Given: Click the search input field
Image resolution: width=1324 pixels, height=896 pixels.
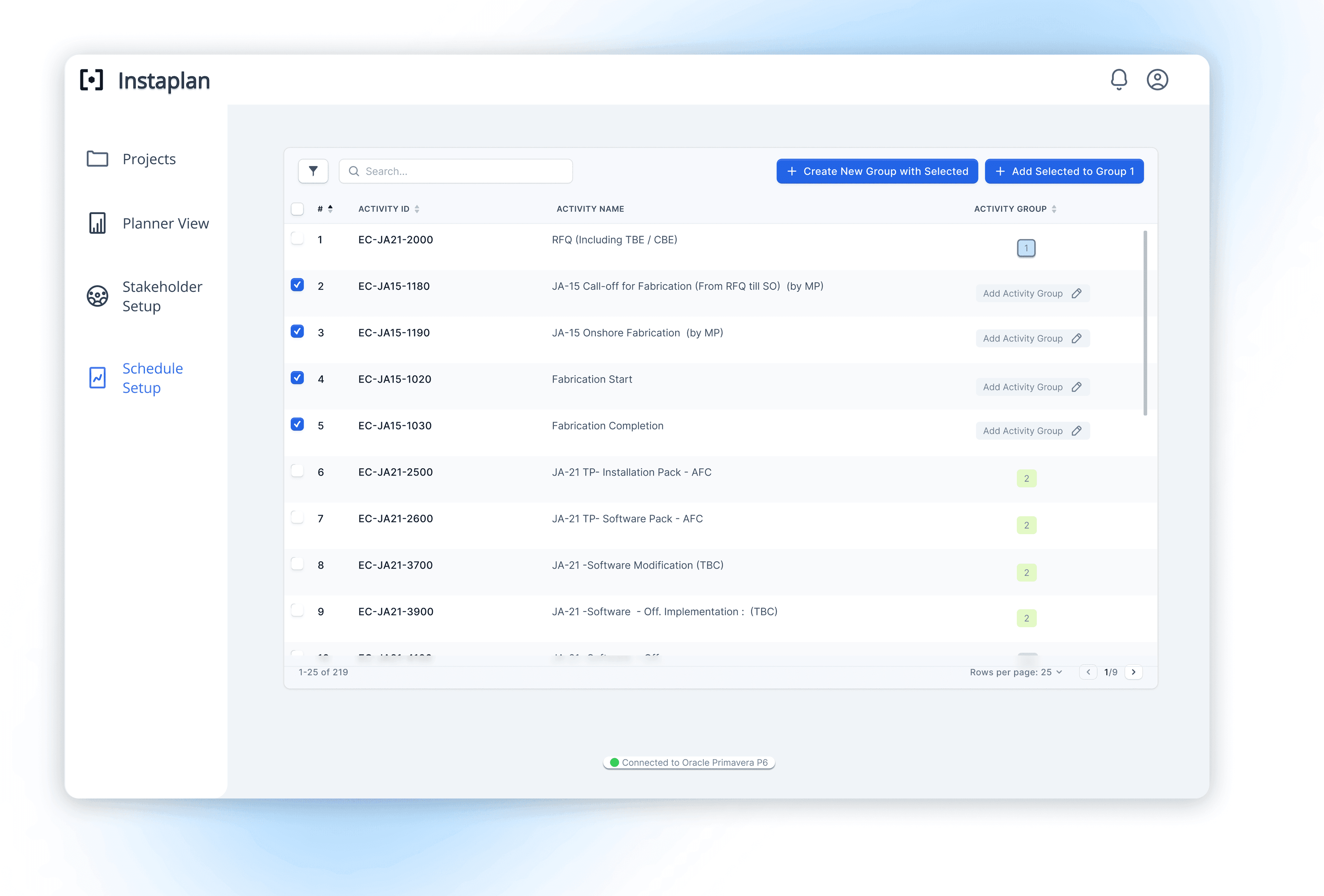Looking at the screenshot, I should 456,171.
